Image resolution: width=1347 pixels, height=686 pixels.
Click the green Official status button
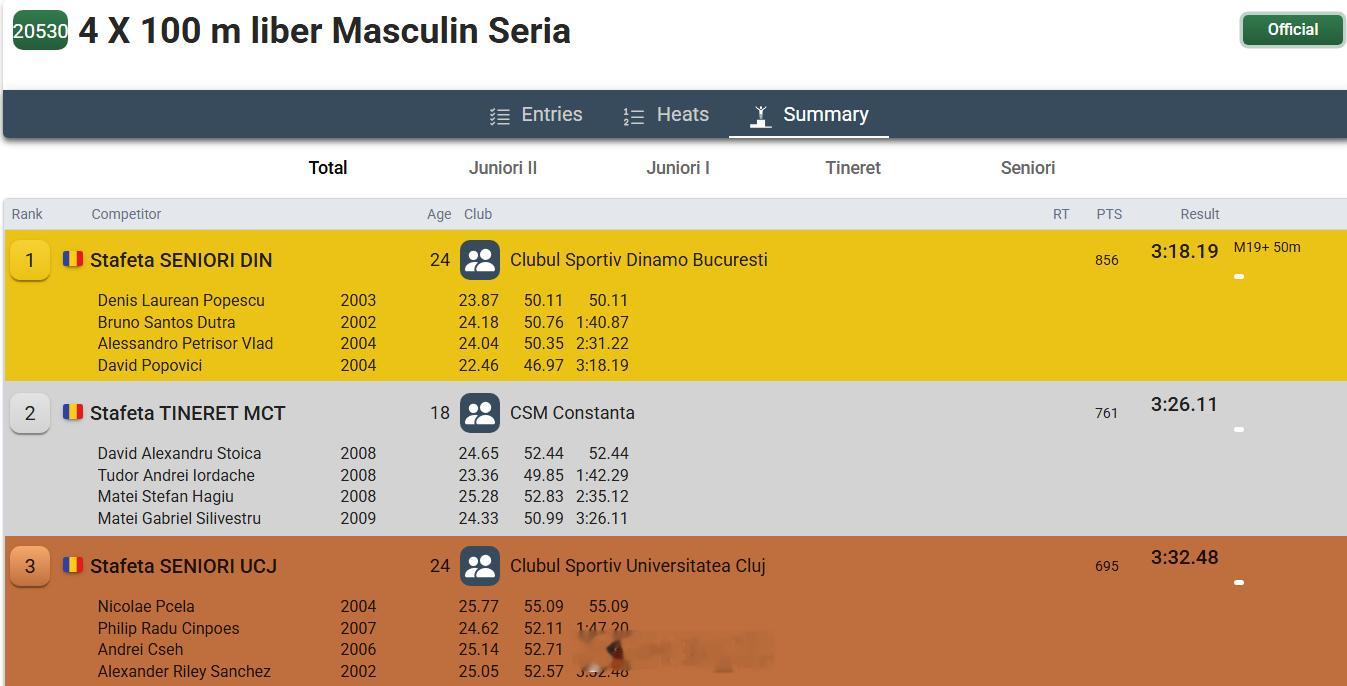pos(1292,30)
